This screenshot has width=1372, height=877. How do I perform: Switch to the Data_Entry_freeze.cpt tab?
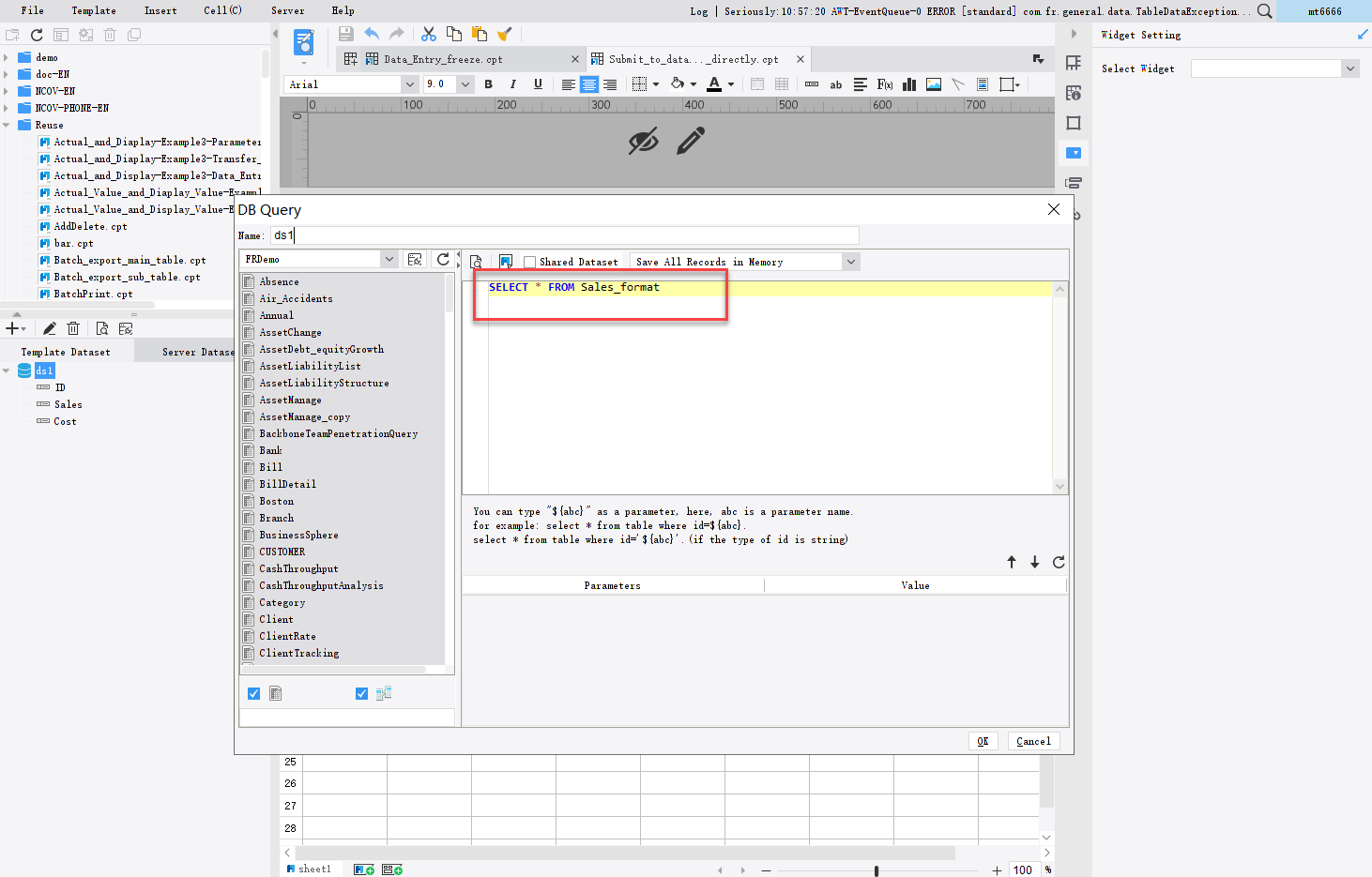[461, 59]
